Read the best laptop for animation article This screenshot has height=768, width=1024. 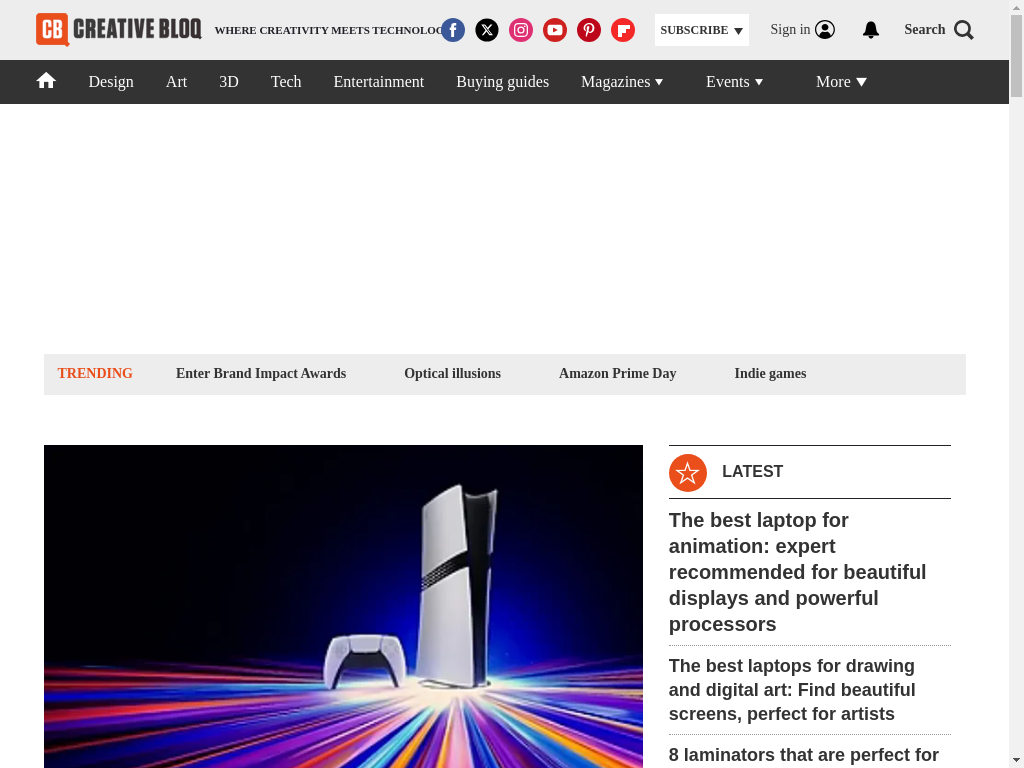797,572
